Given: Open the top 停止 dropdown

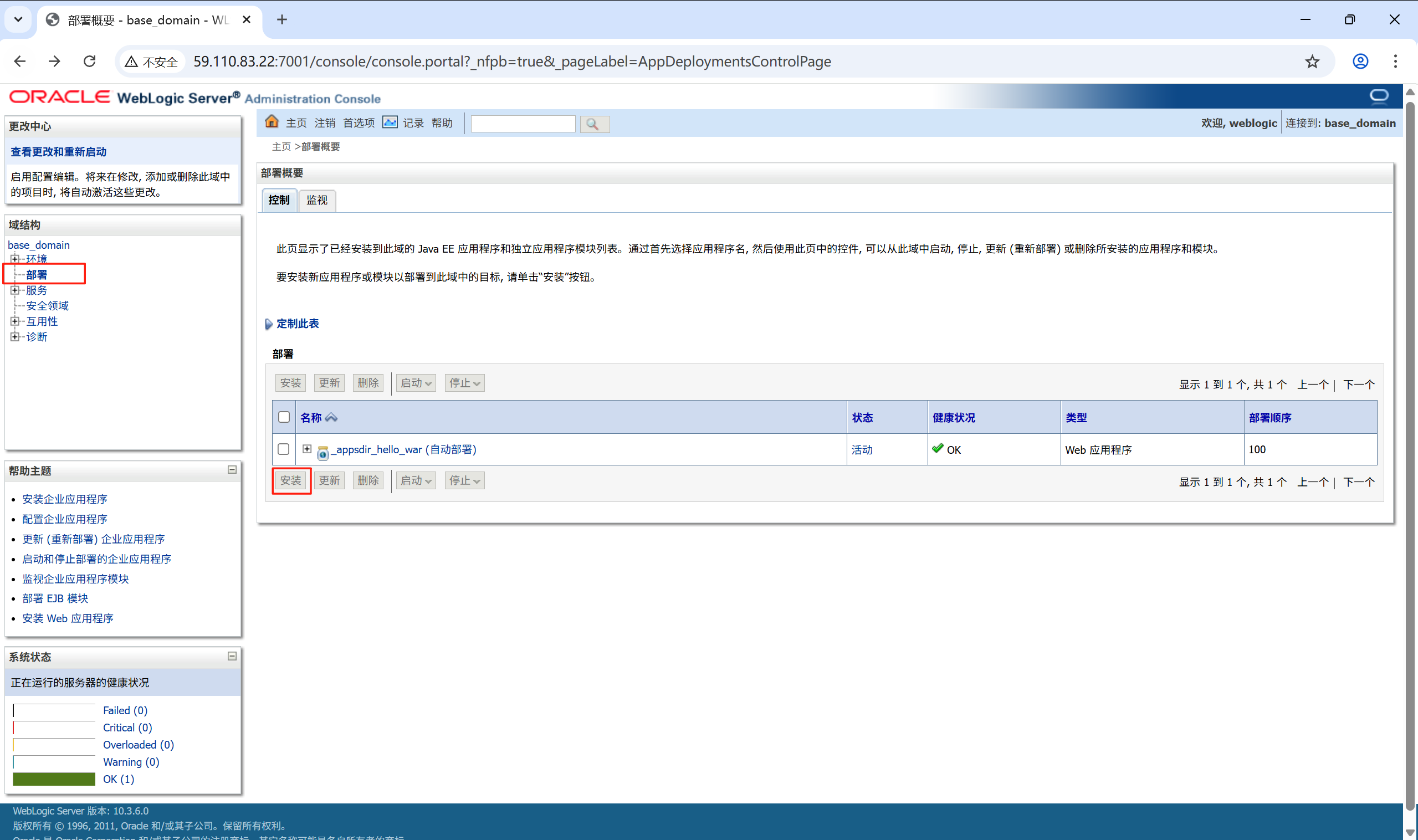Looking at the screenshot, I should click(465, 383).
